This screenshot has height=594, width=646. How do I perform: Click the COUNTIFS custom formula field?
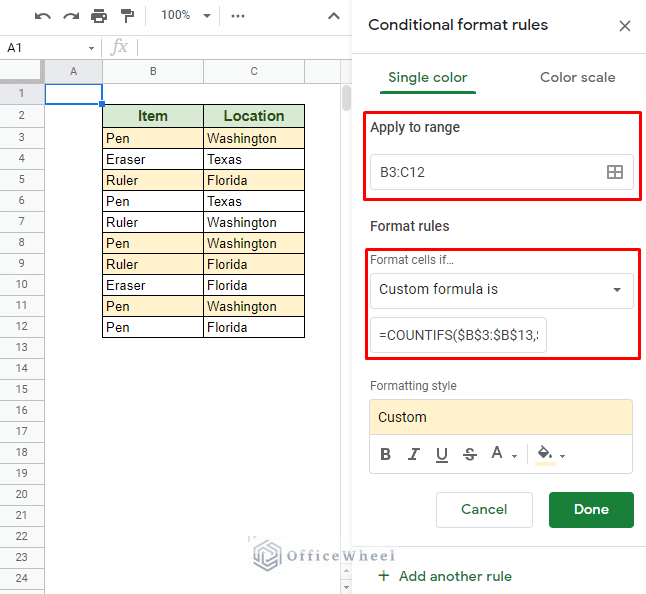tap(459, 335)
